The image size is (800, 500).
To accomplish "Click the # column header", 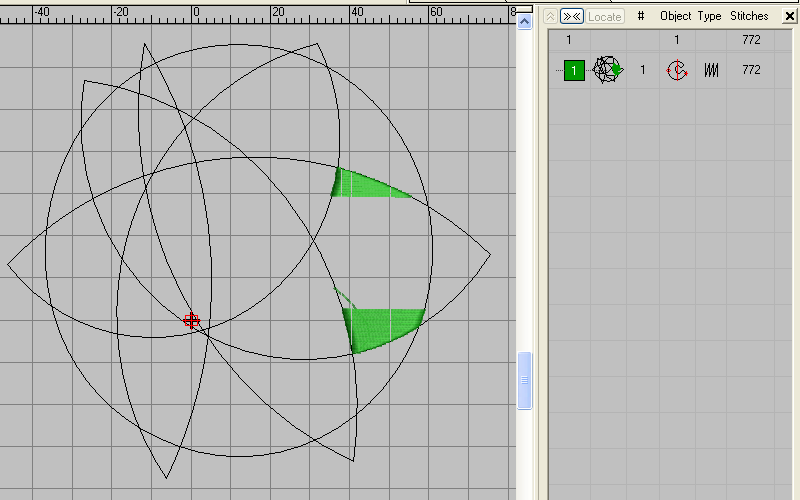I will [641, 17].
